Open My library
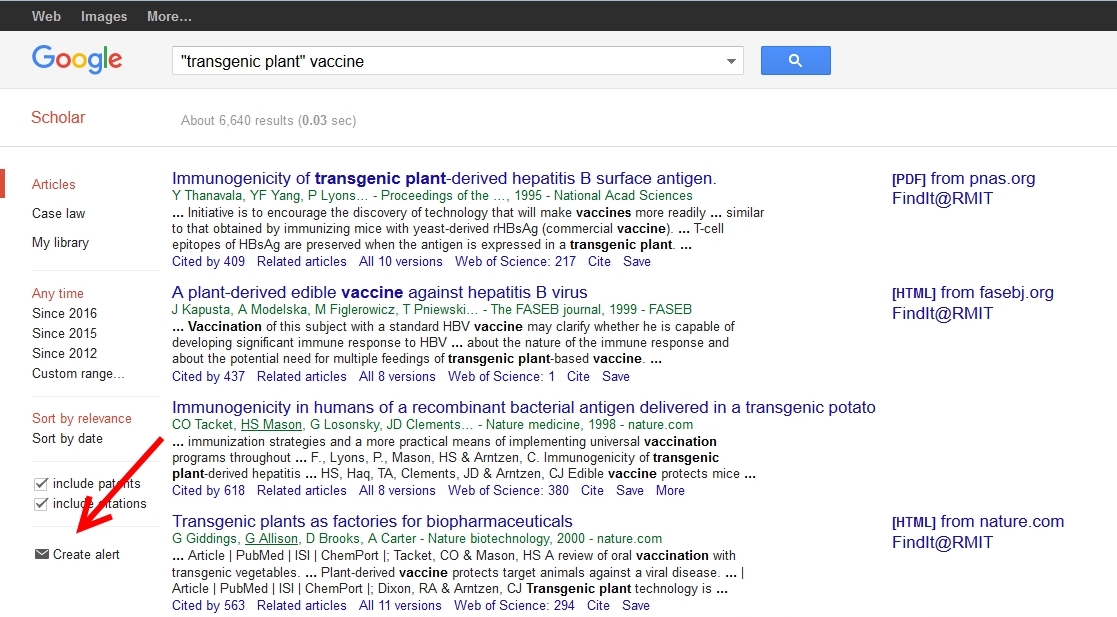Image resolution: width=1117 pixels, height=617 pixels. point(61,243)
